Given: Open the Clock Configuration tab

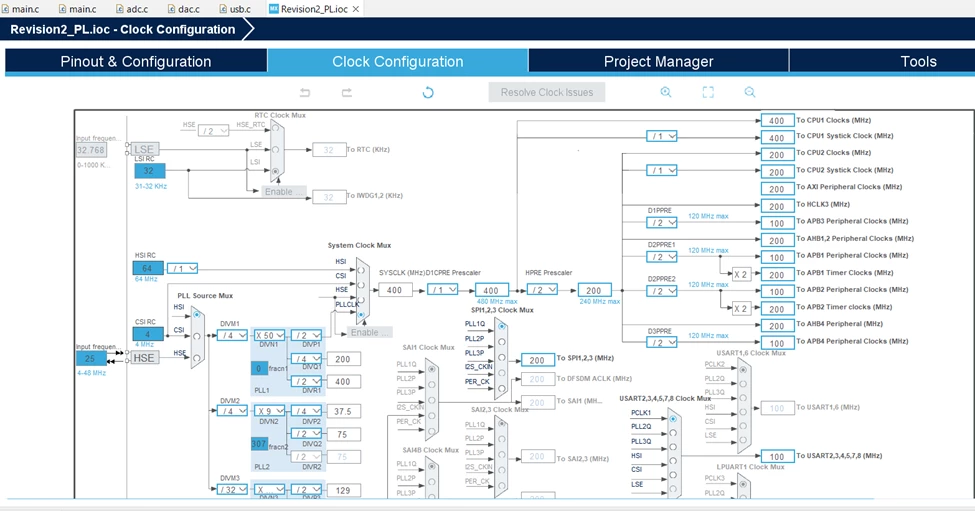Looking at the screenshot, I should pos(397,62).
